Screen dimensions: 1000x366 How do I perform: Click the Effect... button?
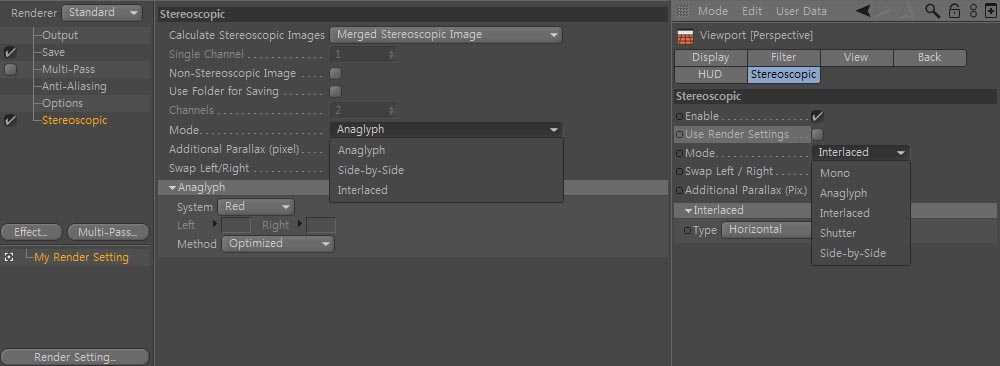pos(31,232)
